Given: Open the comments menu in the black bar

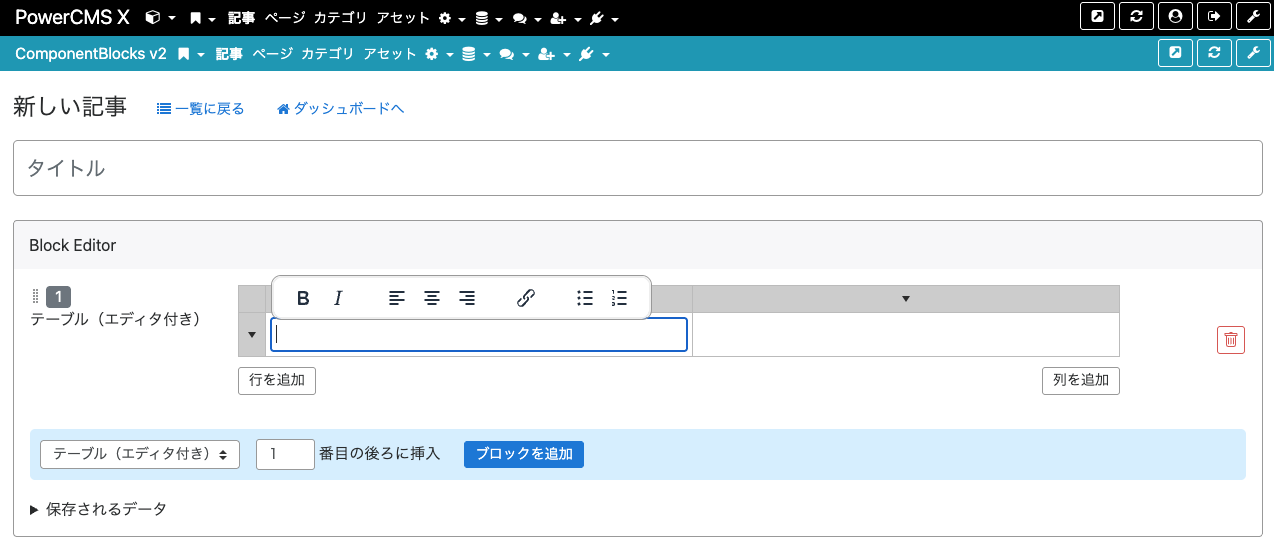Looking at the screenshot, I should coord(526,18).
